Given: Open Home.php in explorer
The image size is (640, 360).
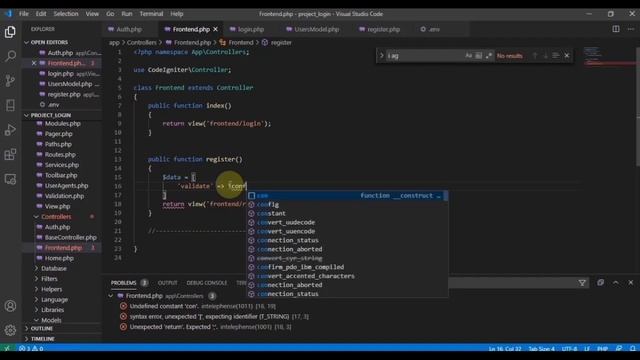Looking at the screenshot, I should (59, 258).
